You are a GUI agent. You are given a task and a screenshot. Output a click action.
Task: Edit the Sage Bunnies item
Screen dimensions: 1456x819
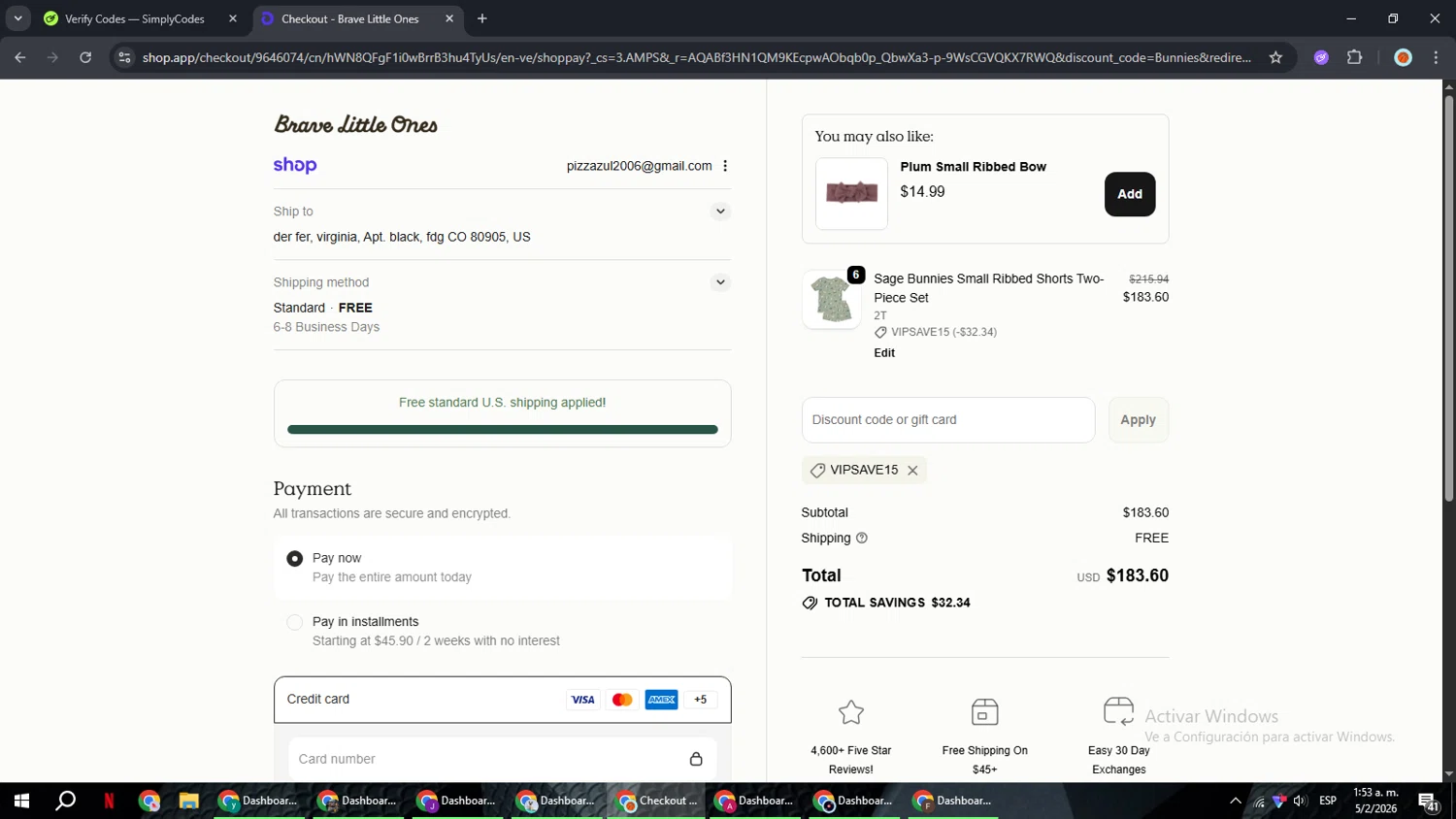[884, 353]
